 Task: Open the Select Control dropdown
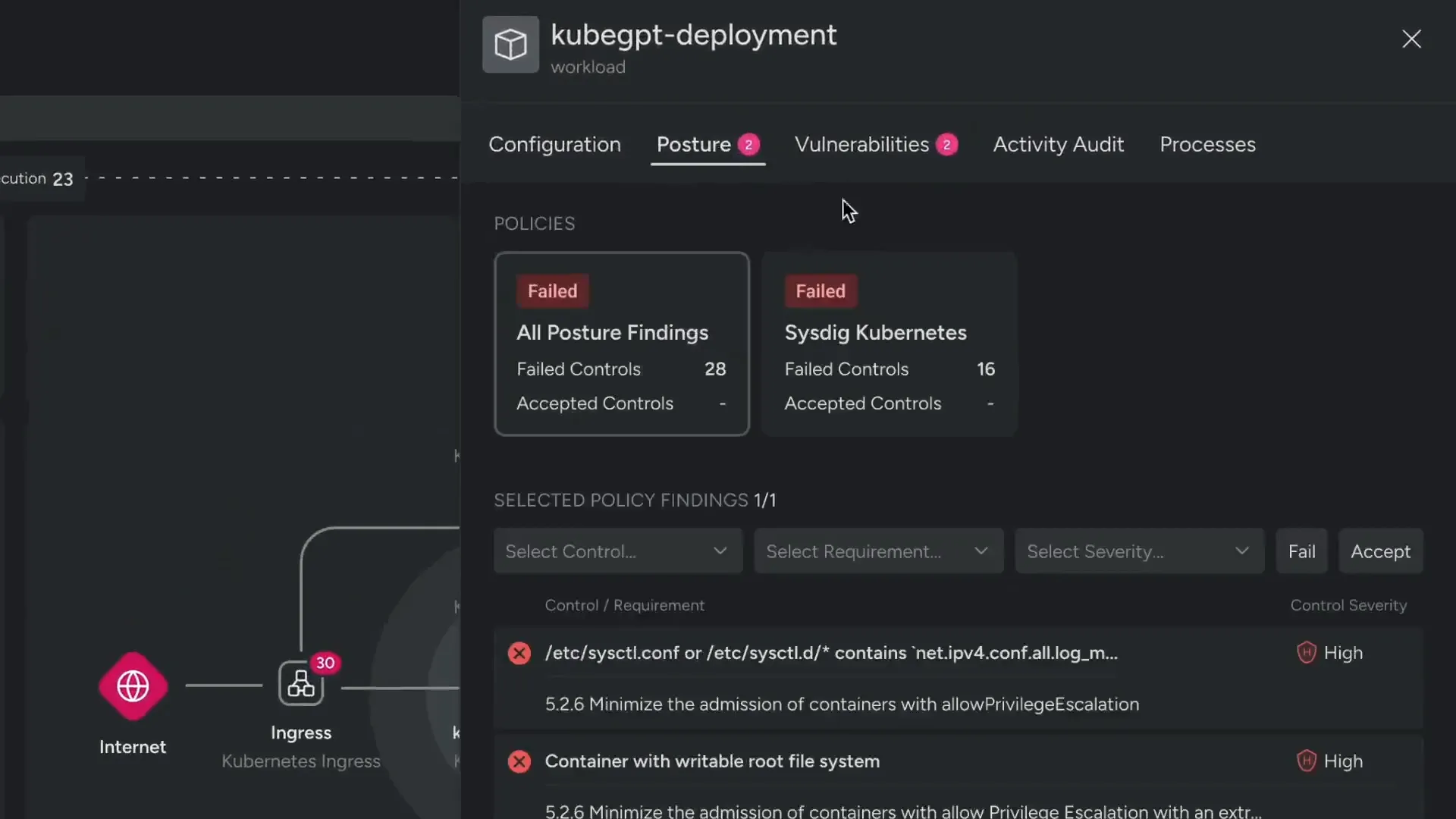coord(618,551)
